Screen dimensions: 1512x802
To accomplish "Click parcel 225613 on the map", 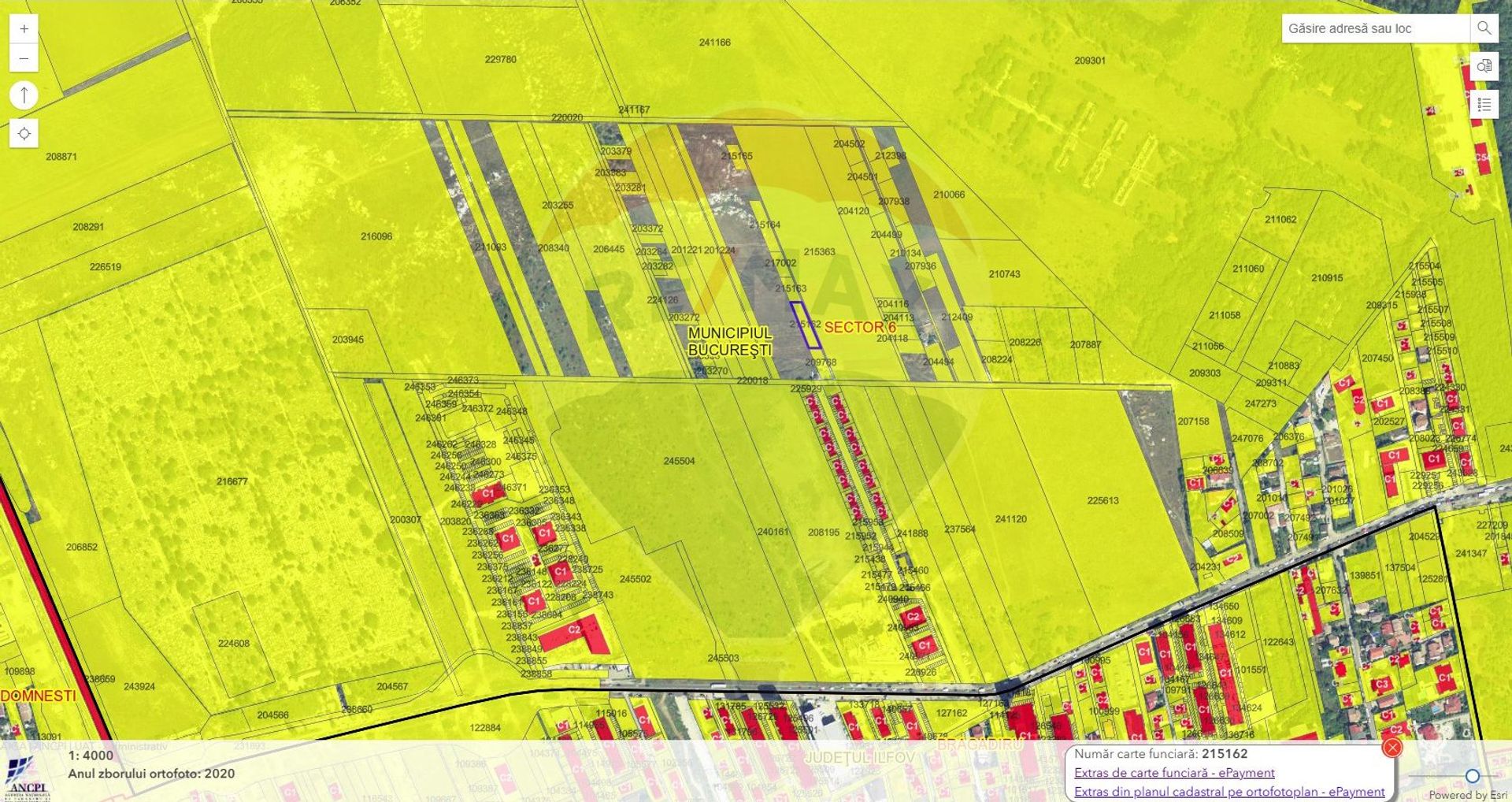I will (1102, 500).
